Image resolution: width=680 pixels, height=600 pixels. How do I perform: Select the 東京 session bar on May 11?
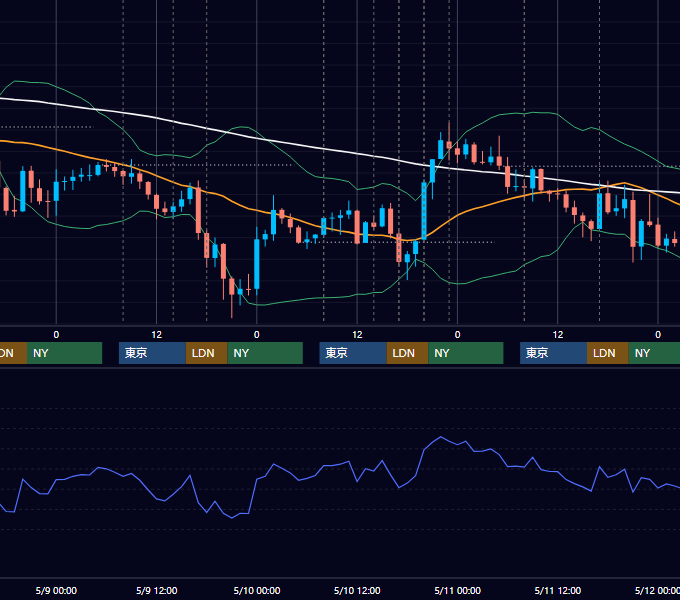(553, 353)
